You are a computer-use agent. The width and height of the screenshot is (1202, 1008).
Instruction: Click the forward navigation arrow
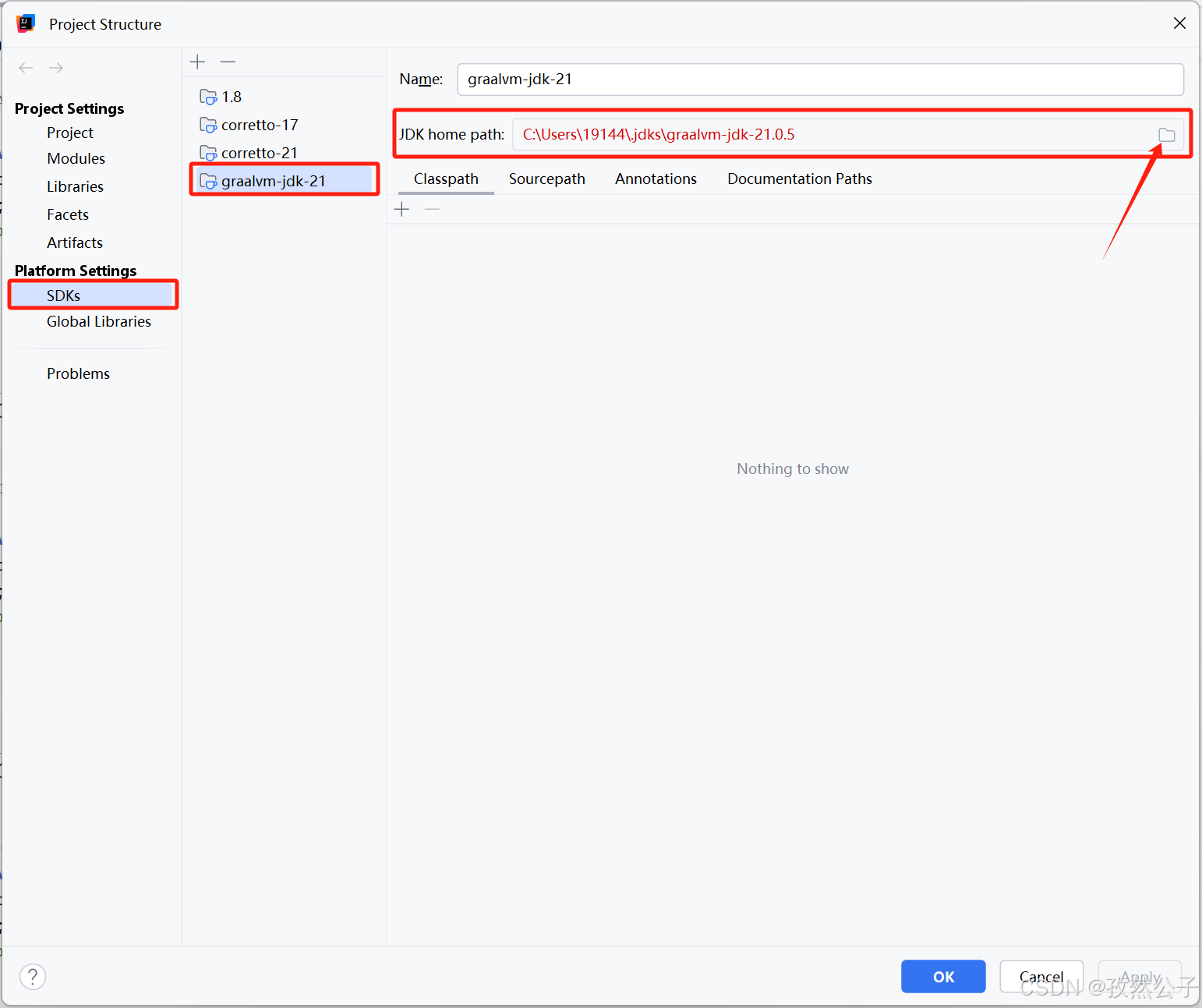coord(56,68)
